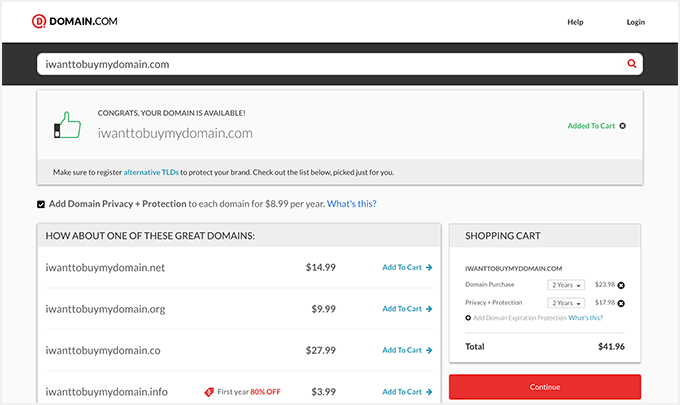The width and height of the screenshot is (680, 405).
Task: Open Privacy + Protection years dropdown
Action: point(566,303)
